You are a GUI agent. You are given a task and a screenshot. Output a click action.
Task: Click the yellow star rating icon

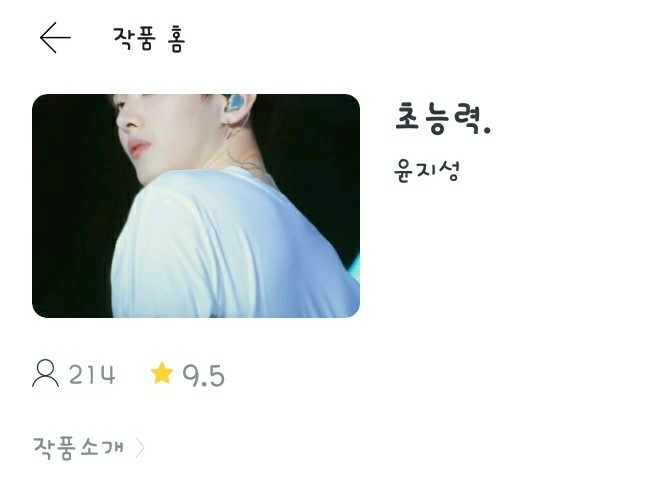pyautogui.click(x=162, y=373)
